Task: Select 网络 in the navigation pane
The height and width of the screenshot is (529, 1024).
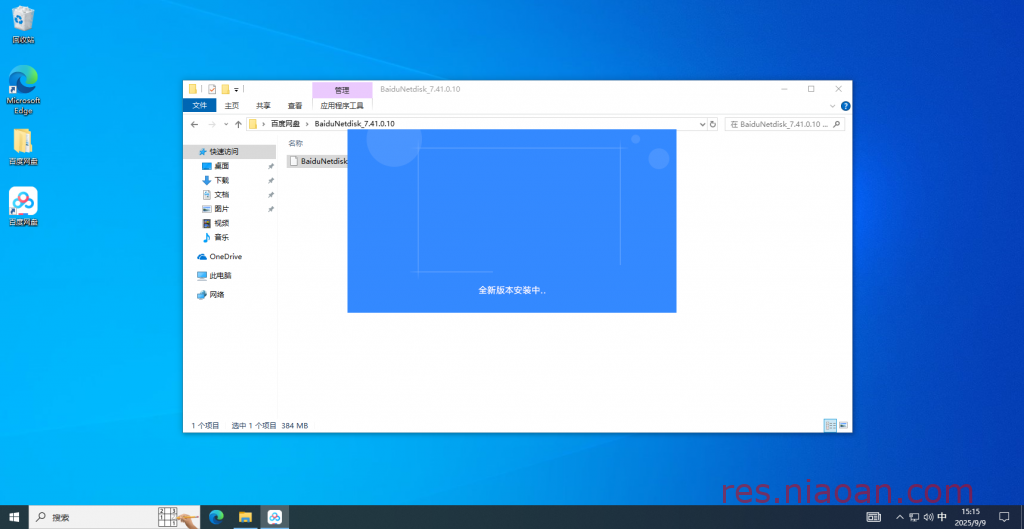Action: tap(217, 295)
